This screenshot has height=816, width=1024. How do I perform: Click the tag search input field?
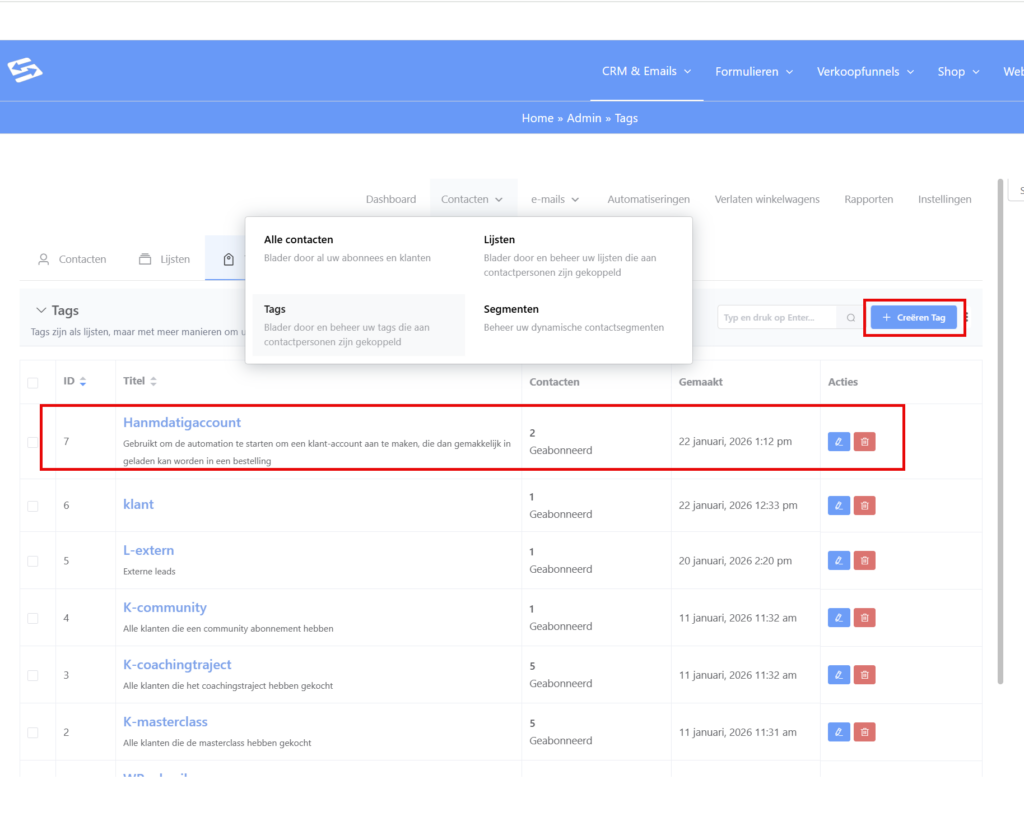point(778,318)
